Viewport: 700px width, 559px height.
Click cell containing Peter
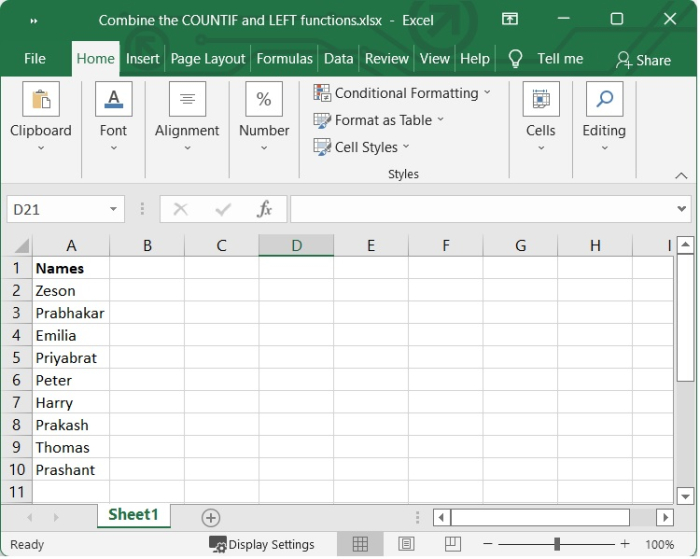(71, 380)
